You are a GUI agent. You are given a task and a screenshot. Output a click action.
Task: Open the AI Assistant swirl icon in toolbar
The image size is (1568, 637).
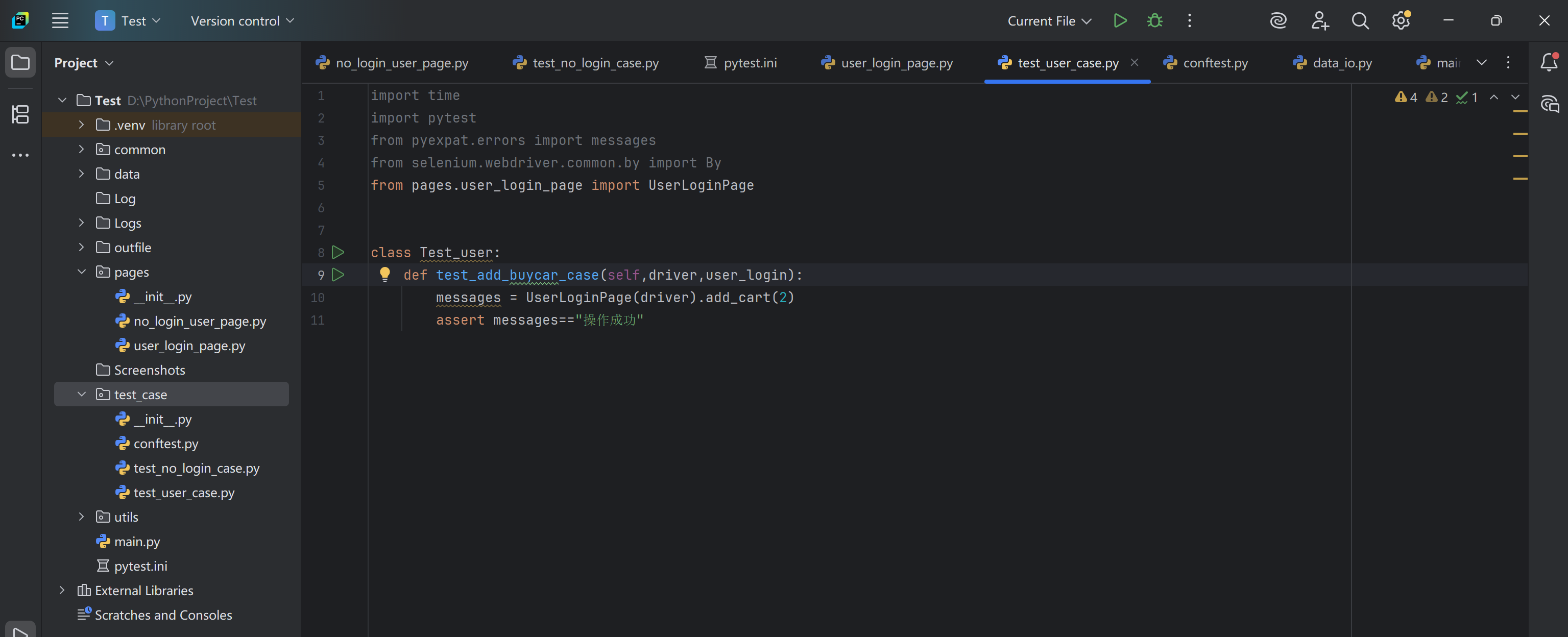(x=1278, y=21)
